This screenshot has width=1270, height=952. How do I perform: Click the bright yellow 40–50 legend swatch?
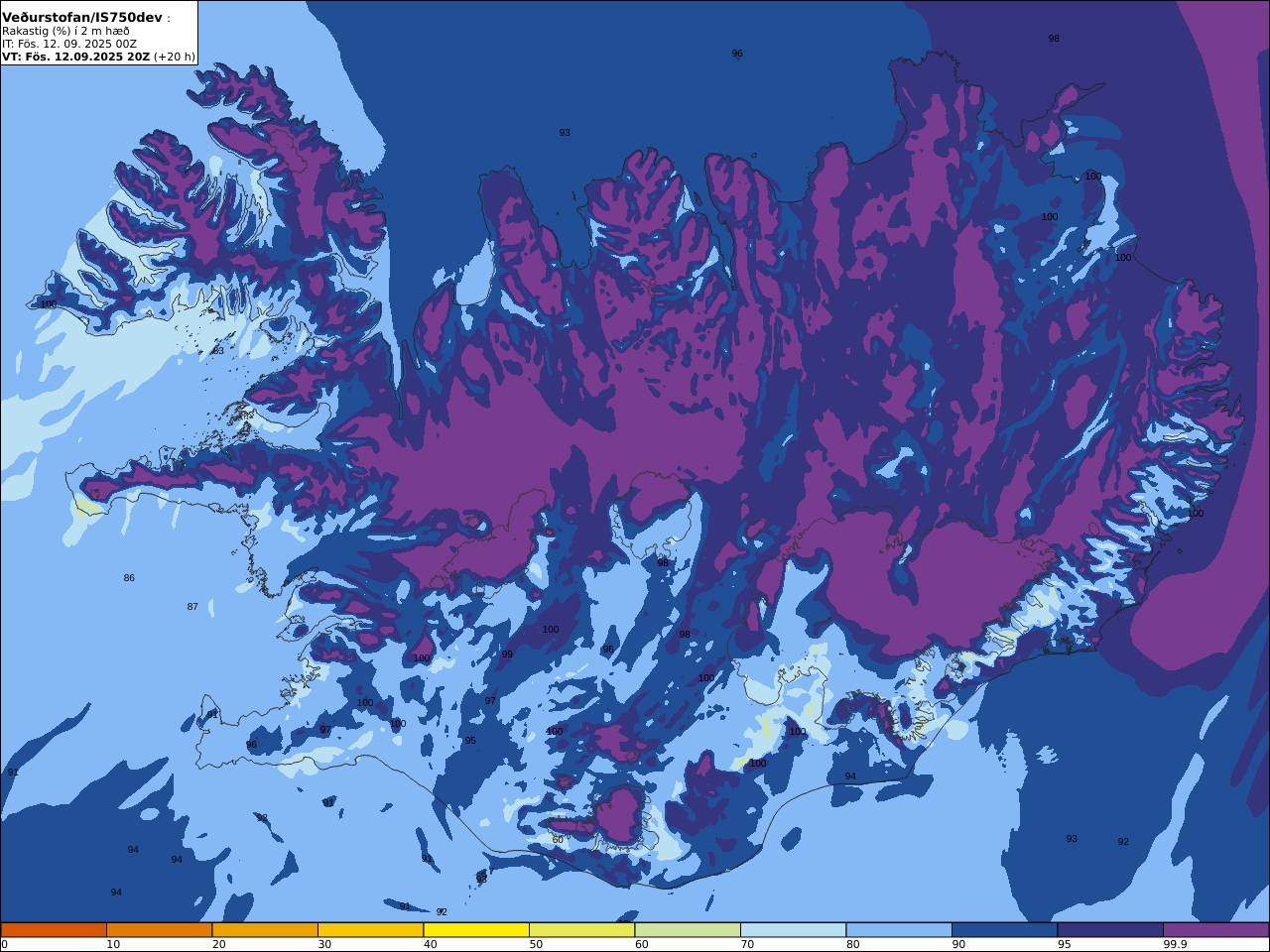coord(476,930)
